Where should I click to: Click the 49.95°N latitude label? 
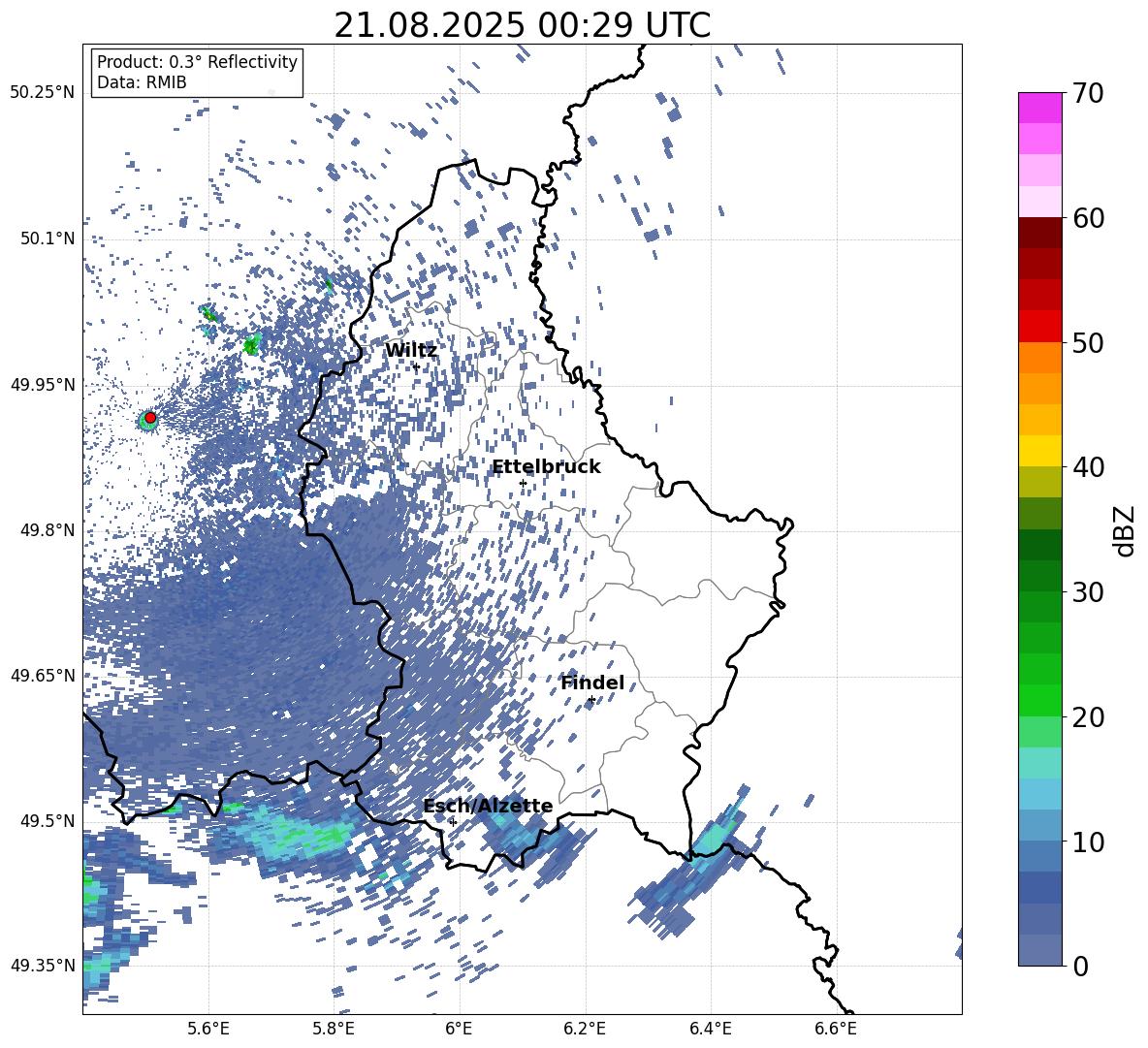[x=43, y=384]
